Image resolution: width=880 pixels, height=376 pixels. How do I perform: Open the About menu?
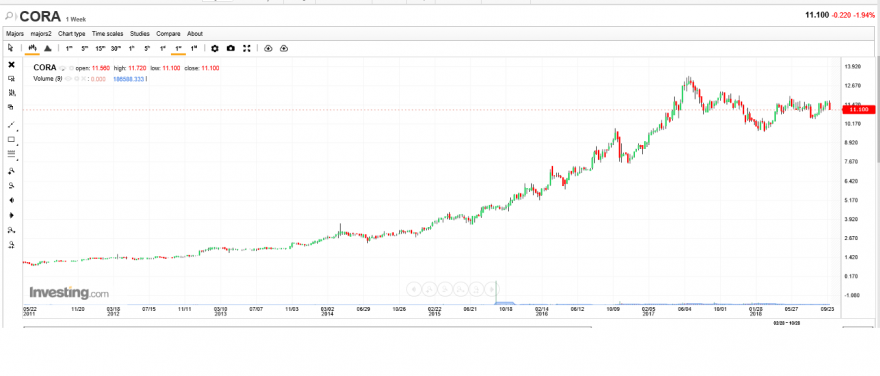(x=195, y=34)
